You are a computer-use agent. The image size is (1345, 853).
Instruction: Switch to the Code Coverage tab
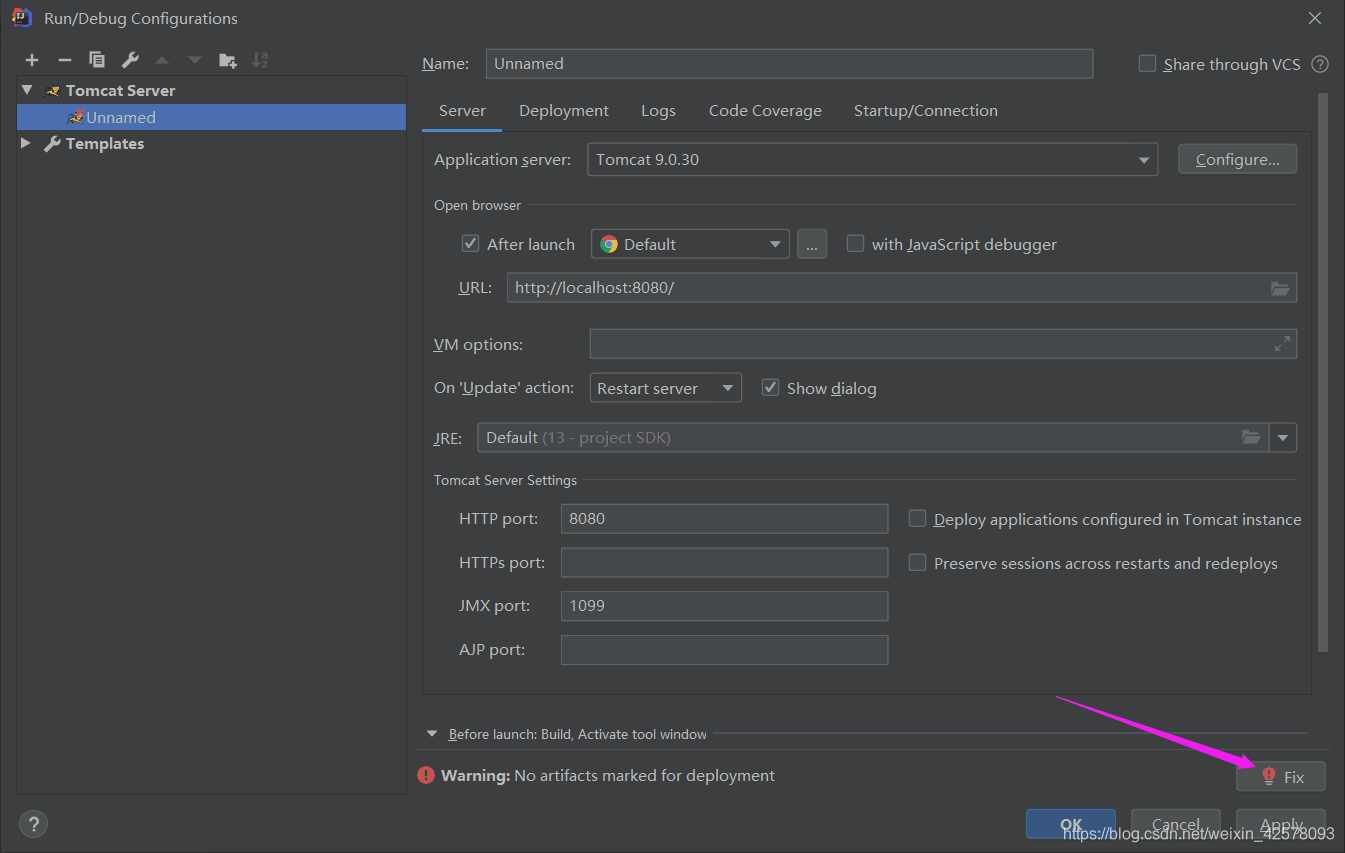point(765,111)
